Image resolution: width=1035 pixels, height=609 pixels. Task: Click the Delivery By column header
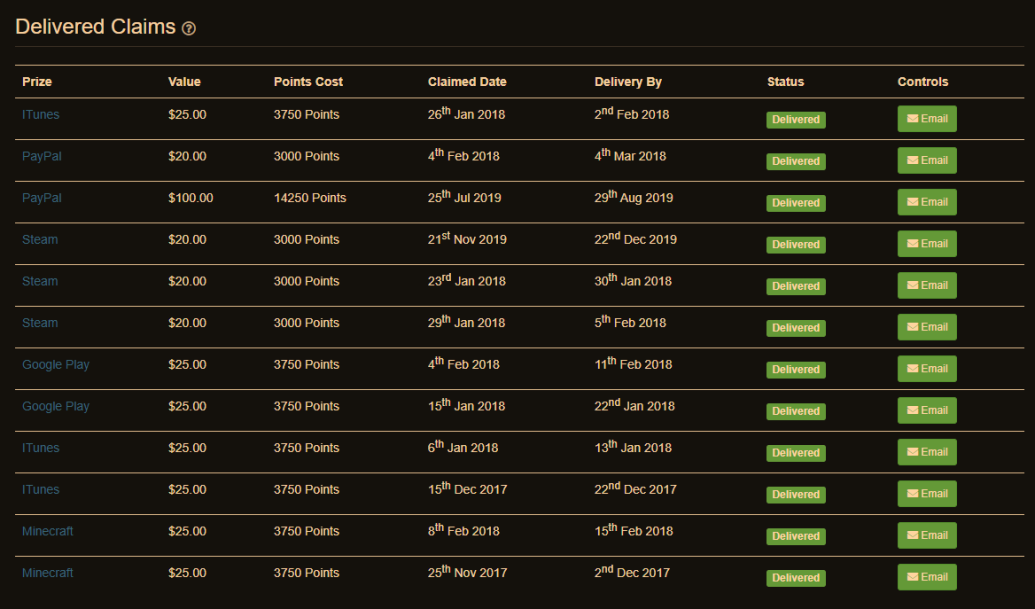pos(628,82)
